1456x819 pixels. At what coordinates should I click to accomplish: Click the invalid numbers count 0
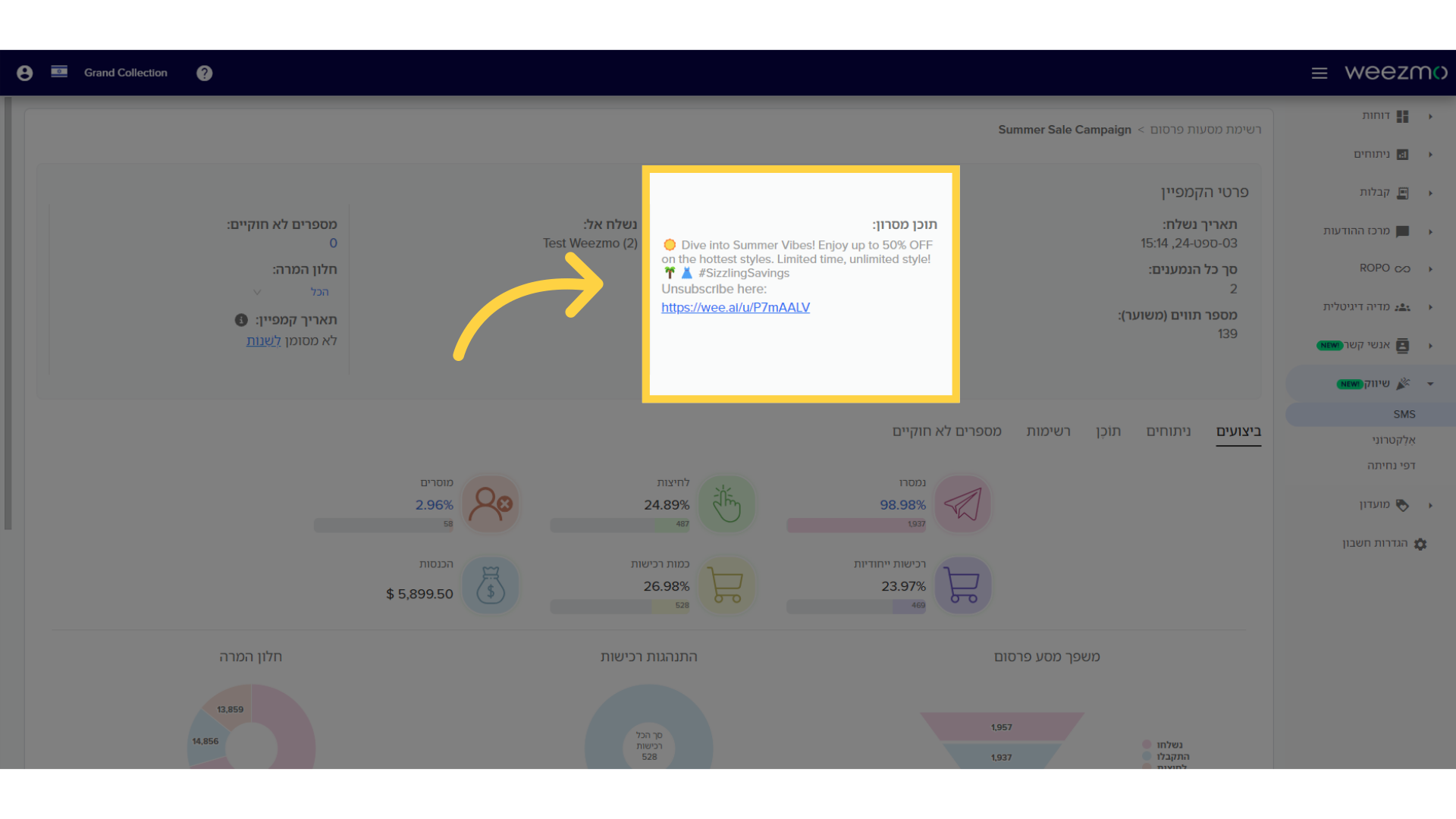pyautogui.click(x=333, y=243)
